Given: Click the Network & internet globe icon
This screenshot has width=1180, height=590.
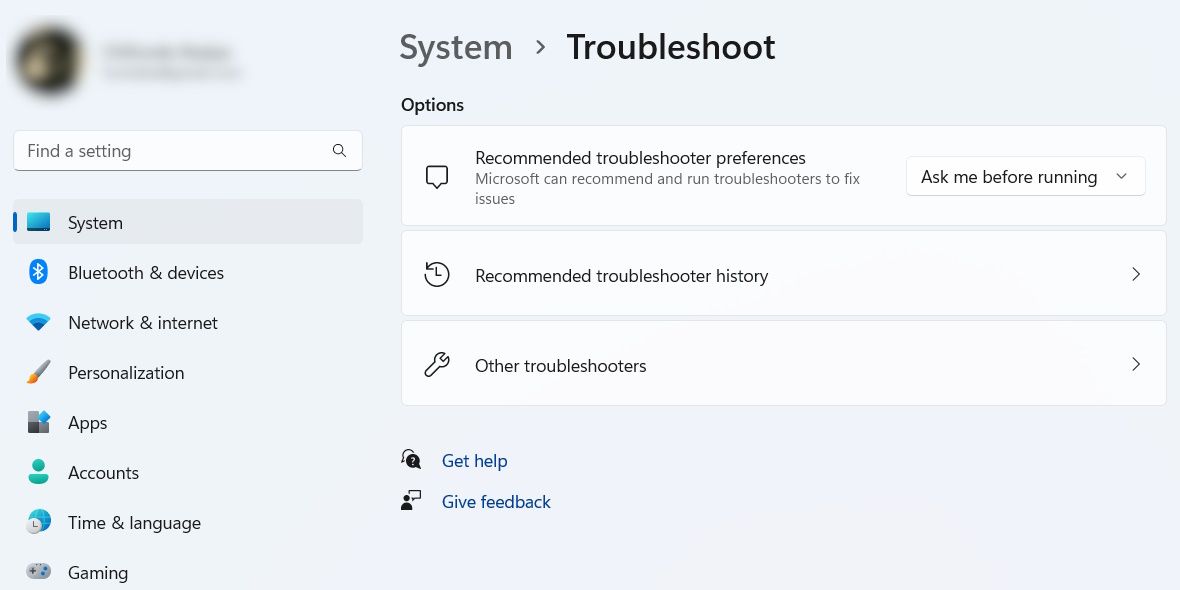Looking at the screenshot, I should click(38, 322).
